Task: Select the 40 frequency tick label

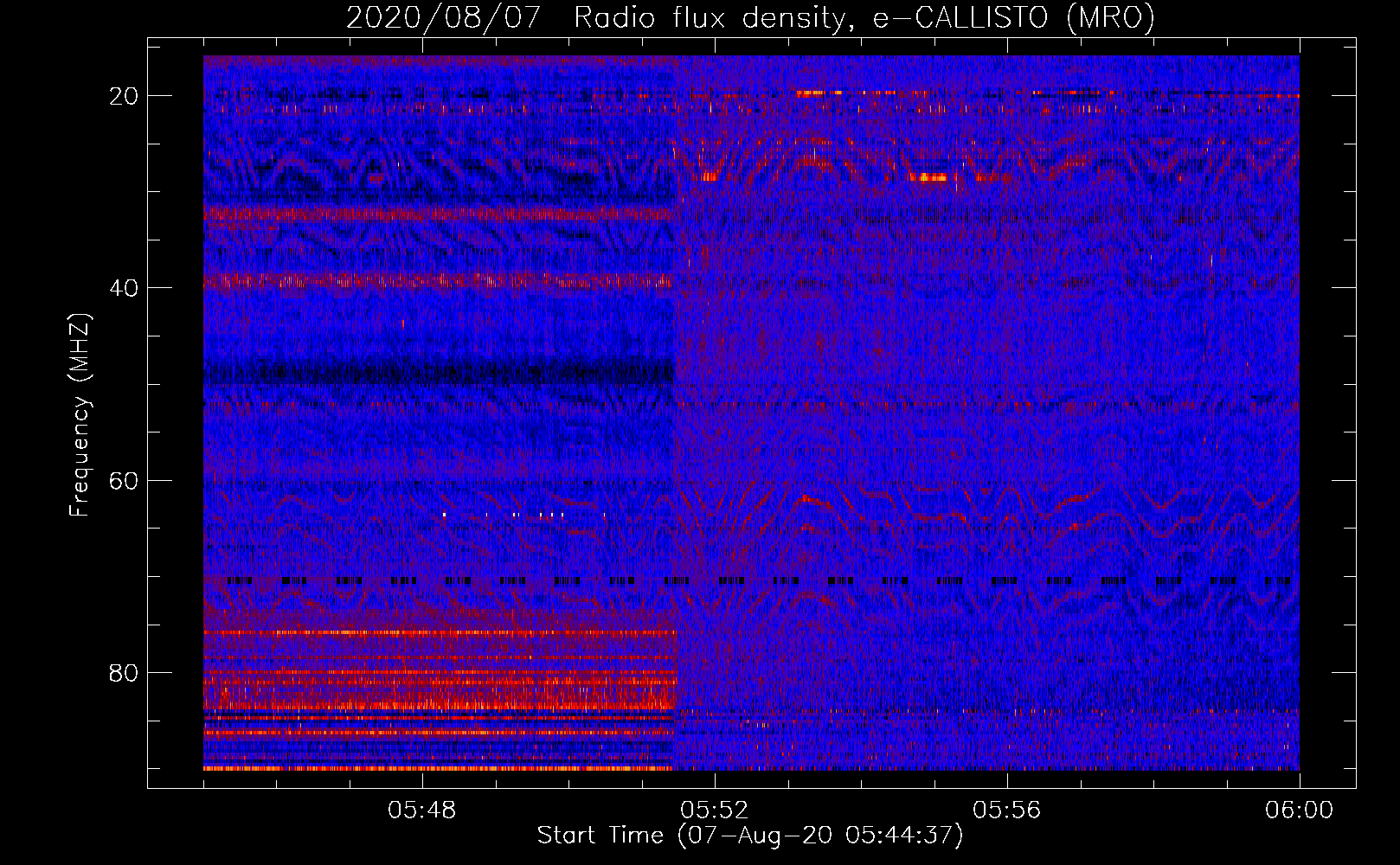Action: tap(125, 288)
